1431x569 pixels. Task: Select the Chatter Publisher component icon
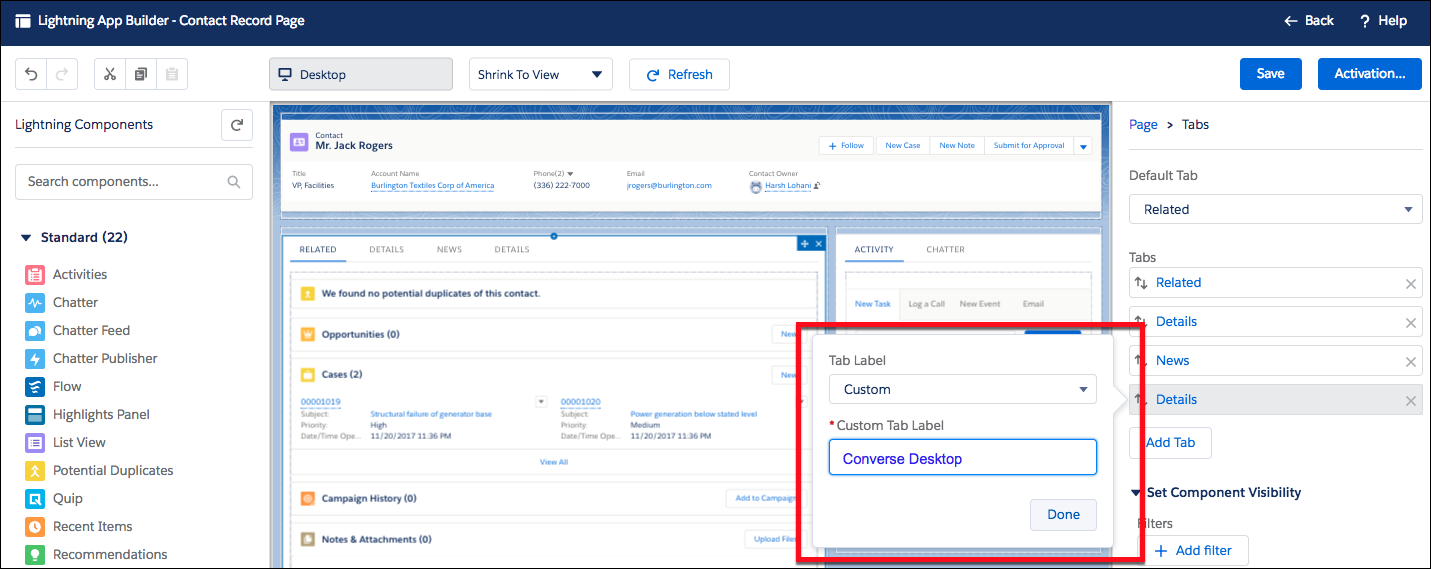coord(35,358)
